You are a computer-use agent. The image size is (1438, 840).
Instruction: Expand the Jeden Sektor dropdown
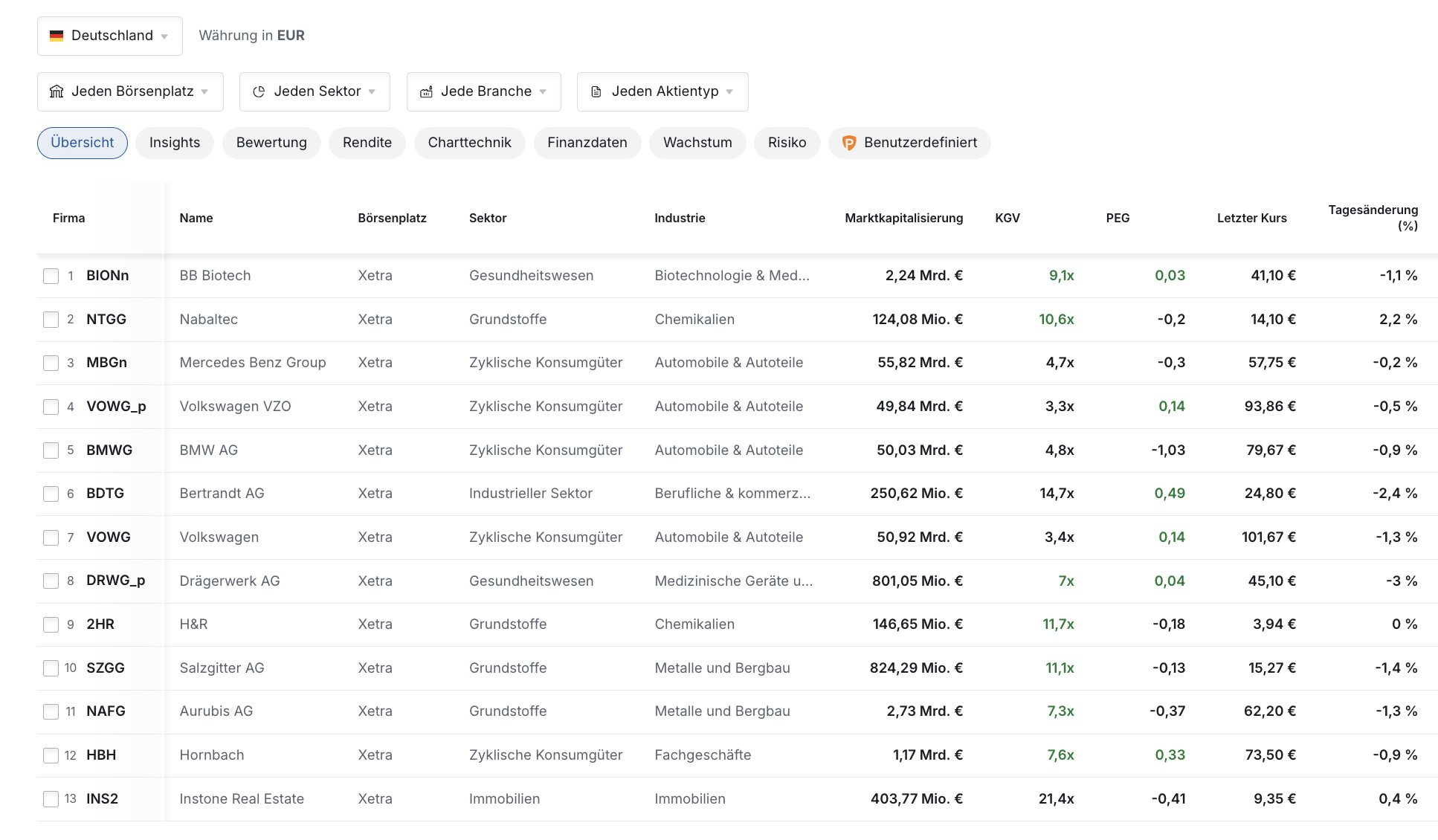coord(316,91)
